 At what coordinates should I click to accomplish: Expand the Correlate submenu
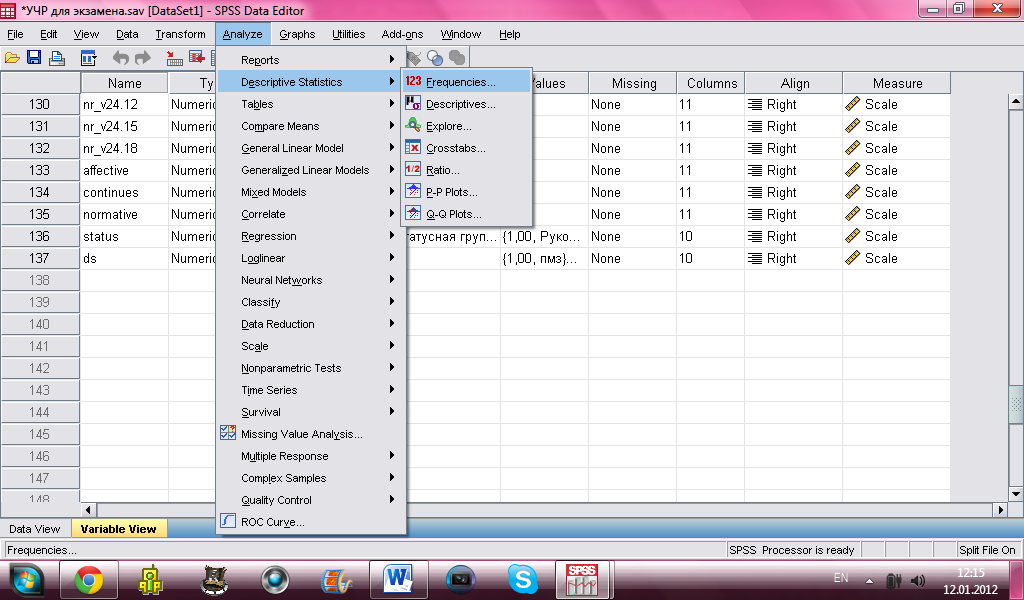click(311, 214)
